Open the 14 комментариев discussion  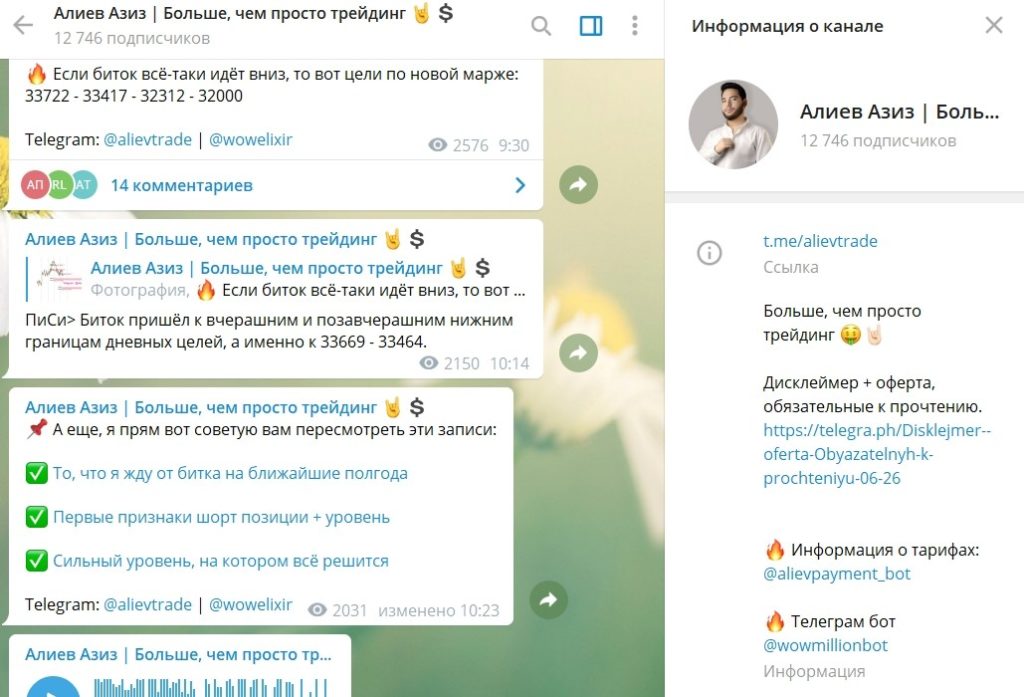coord(182,186)
